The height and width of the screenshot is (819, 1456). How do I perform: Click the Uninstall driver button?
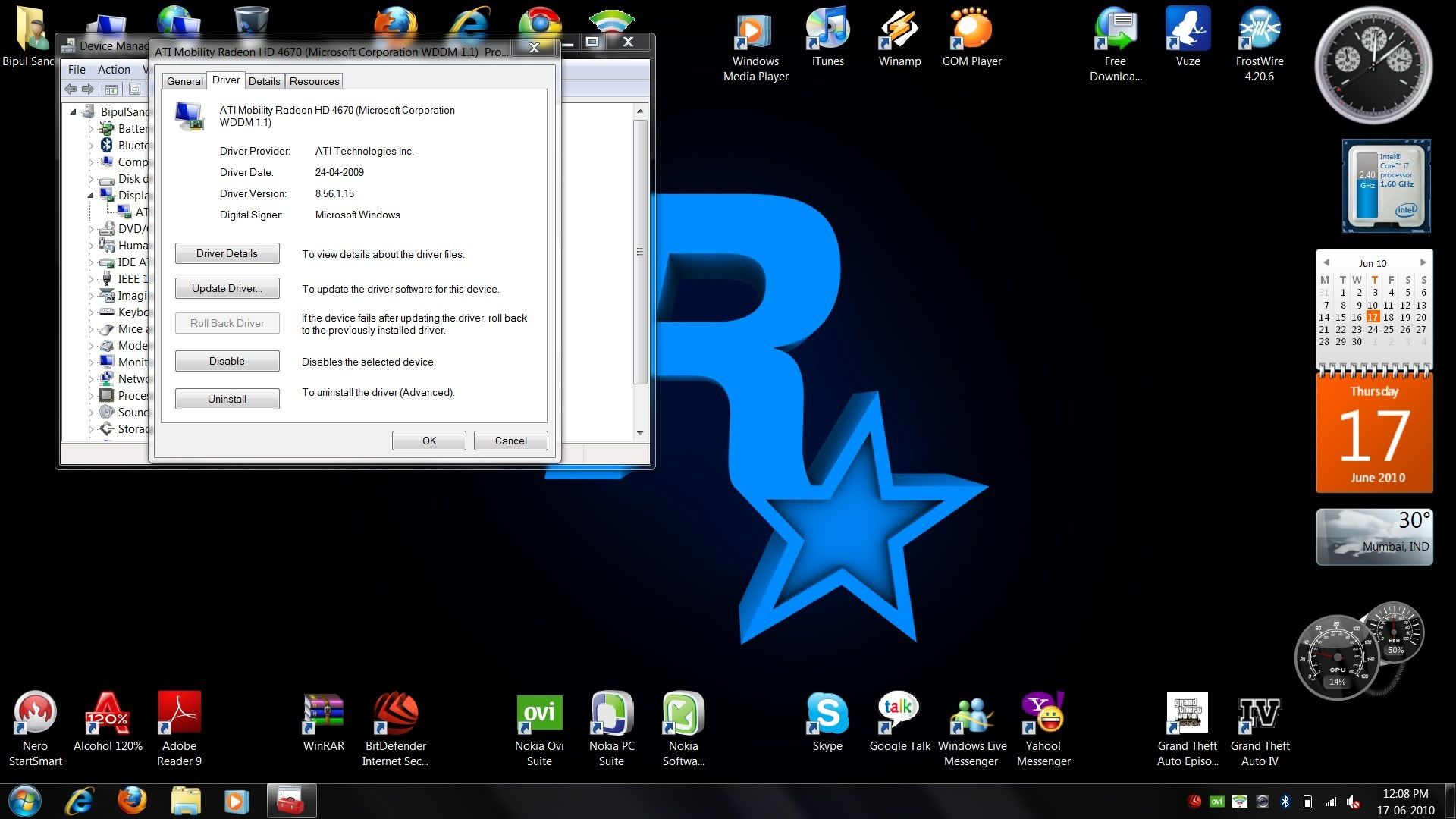pyautogui.click(x=227, y=399)
